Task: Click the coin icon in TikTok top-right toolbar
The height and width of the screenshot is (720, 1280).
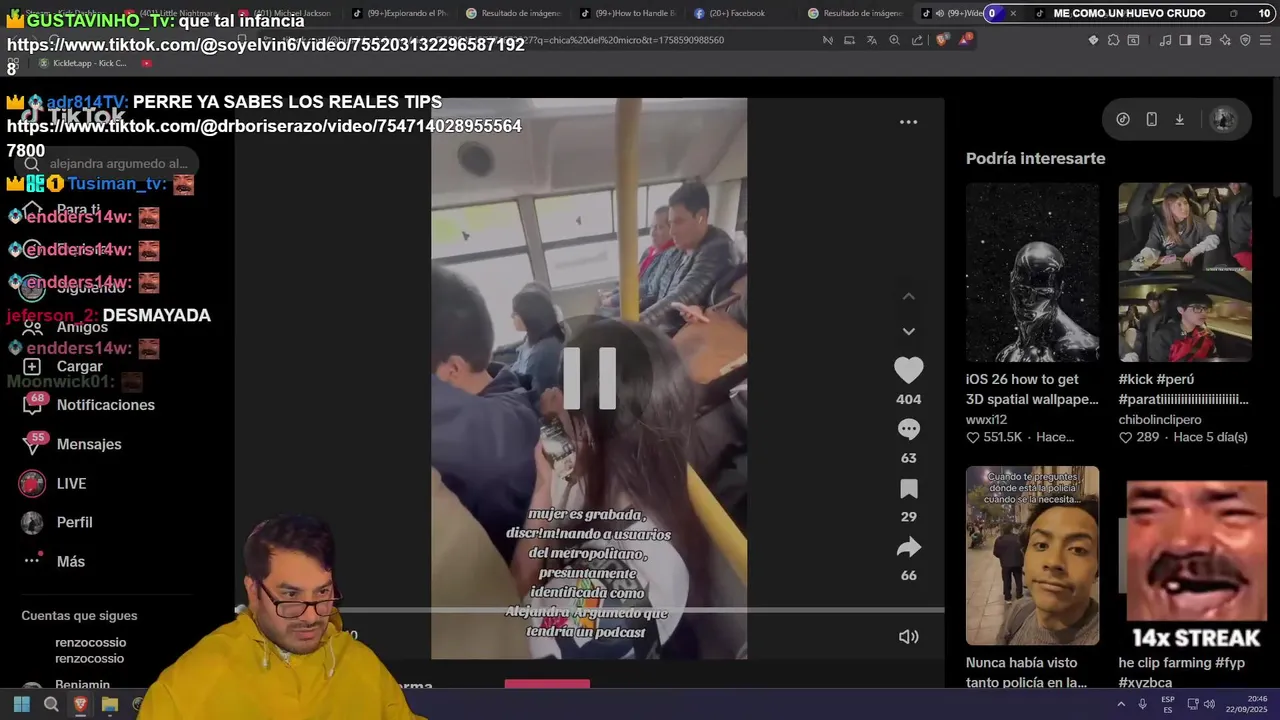Action: click(1123, 119)
